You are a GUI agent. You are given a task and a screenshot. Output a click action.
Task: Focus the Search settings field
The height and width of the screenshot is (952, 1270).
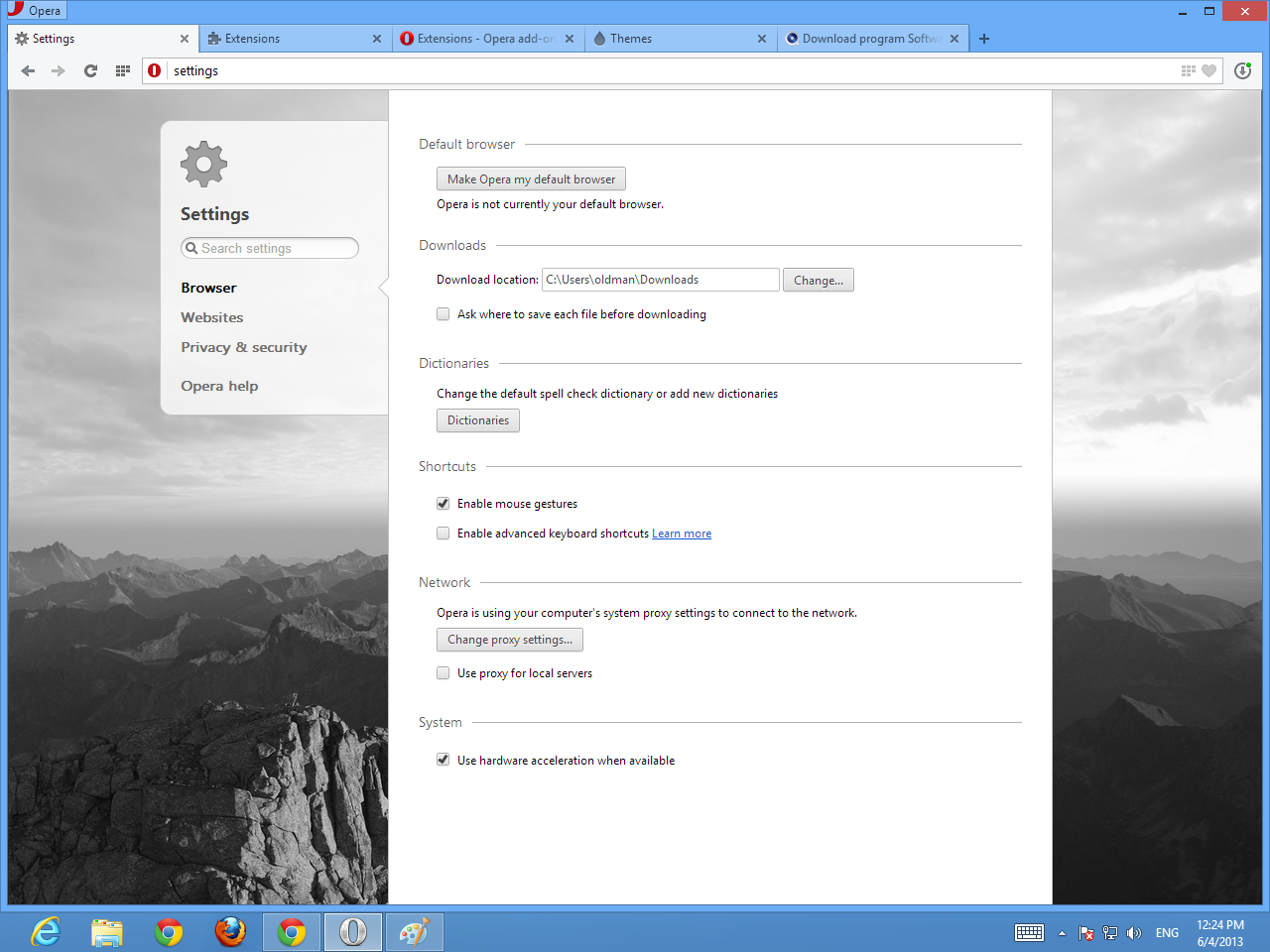click(270, 248)
